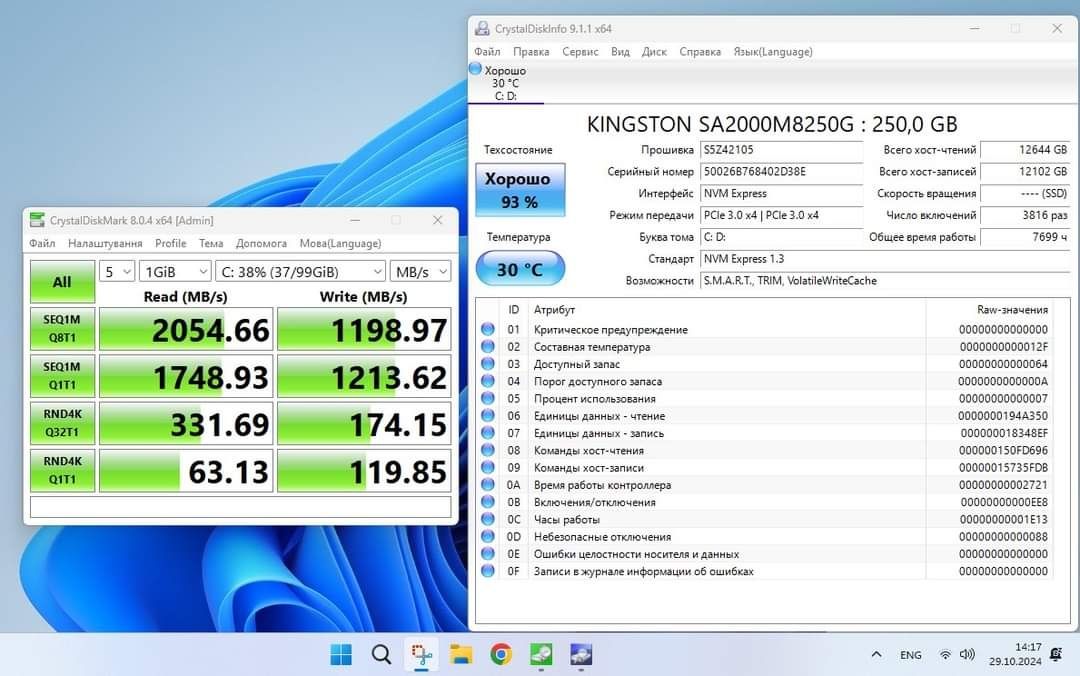Click the volume speaker tray icon
Image resolution: width=1080 pixels, height=676 pixels.
[x=967, y=655]
